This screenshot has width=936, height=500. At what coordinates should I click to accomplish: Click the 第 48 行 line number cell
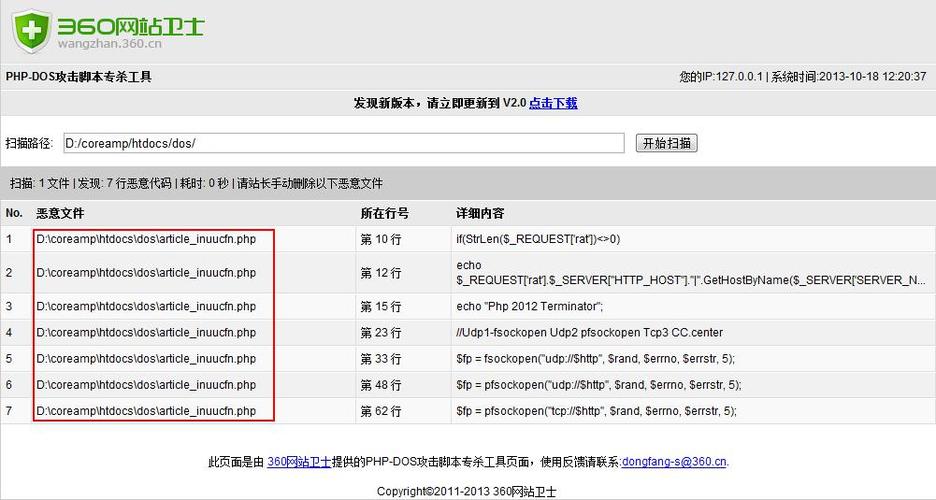pos(381,385)
